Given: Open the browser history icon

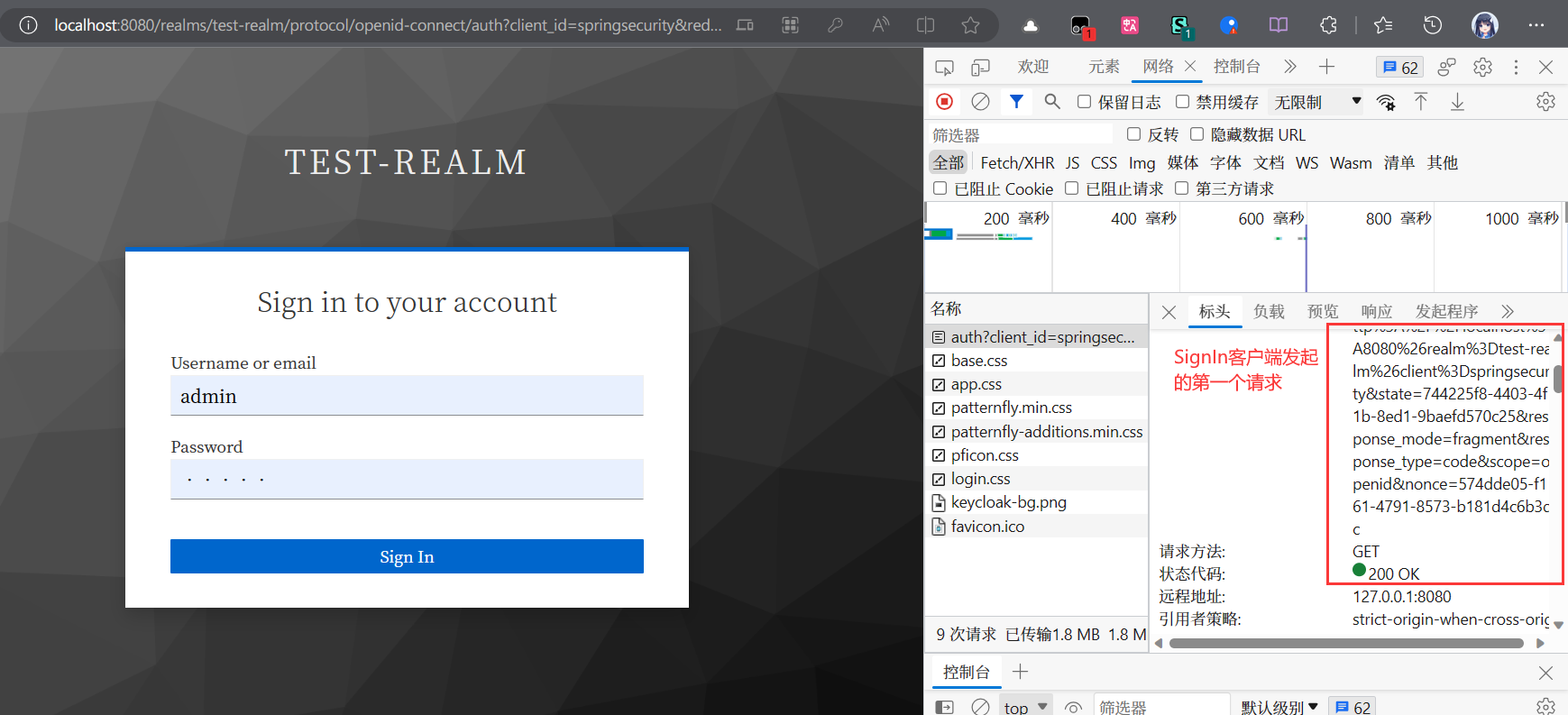Looking at the screenshot, I should [1433, 25].
